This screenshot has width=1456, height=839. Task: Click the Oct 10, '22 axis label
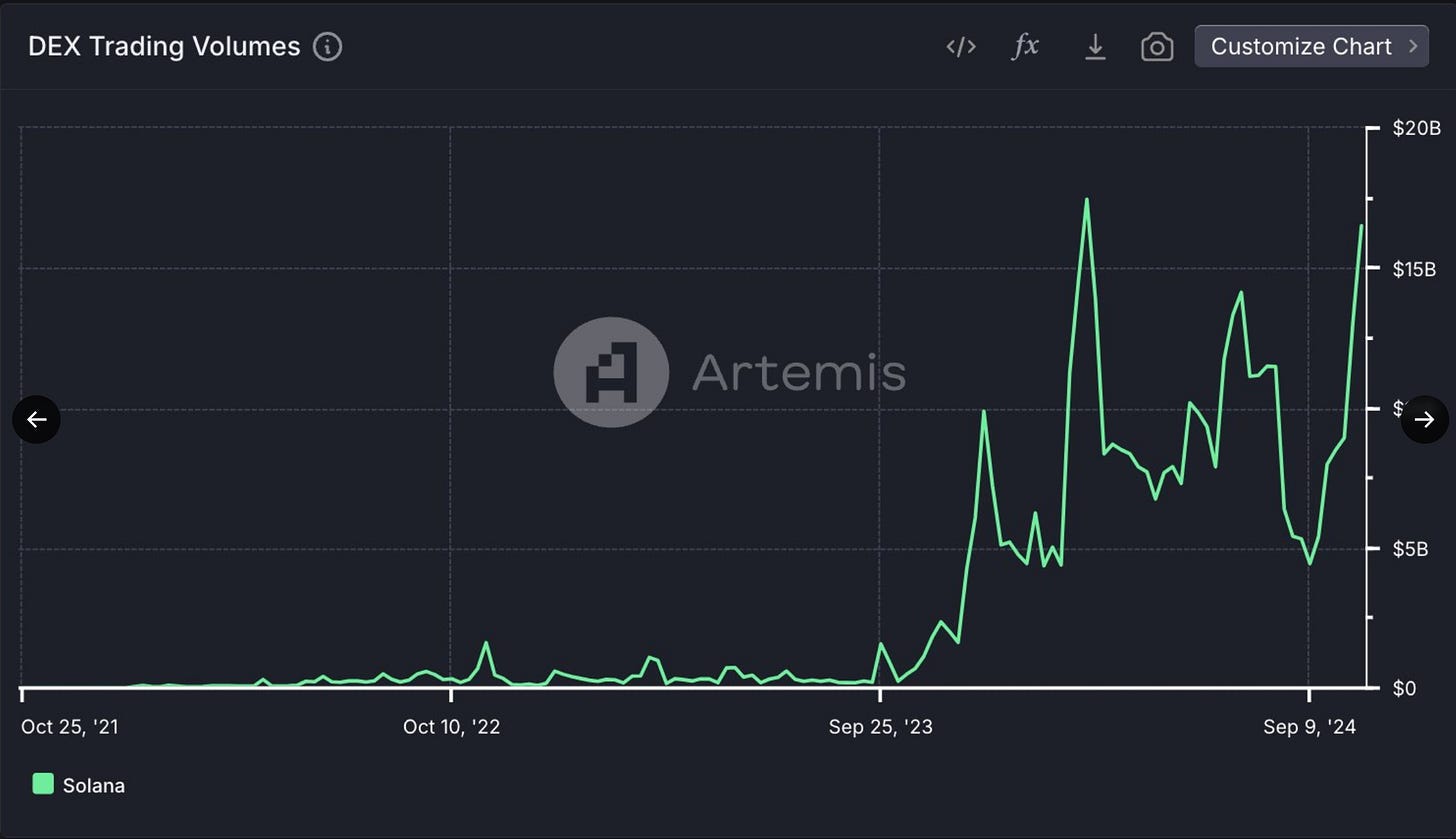click(x=451, y=727)
